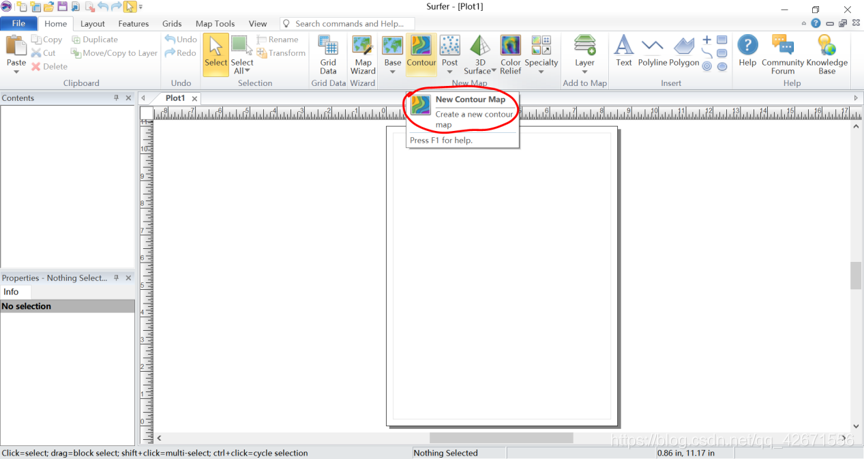Screen dimensions: 864x459
Task: Pick the range ring tool
Action: [x=707, y=67]
